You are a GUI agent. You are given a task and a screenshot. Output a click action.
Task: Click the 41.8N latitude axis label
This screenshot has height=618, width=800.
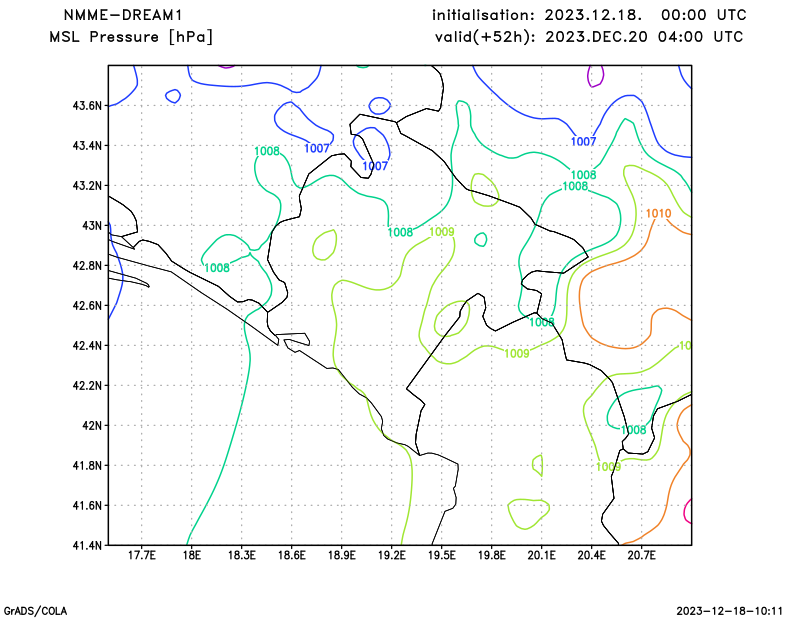pyautogui.click(x=87, y=465)
